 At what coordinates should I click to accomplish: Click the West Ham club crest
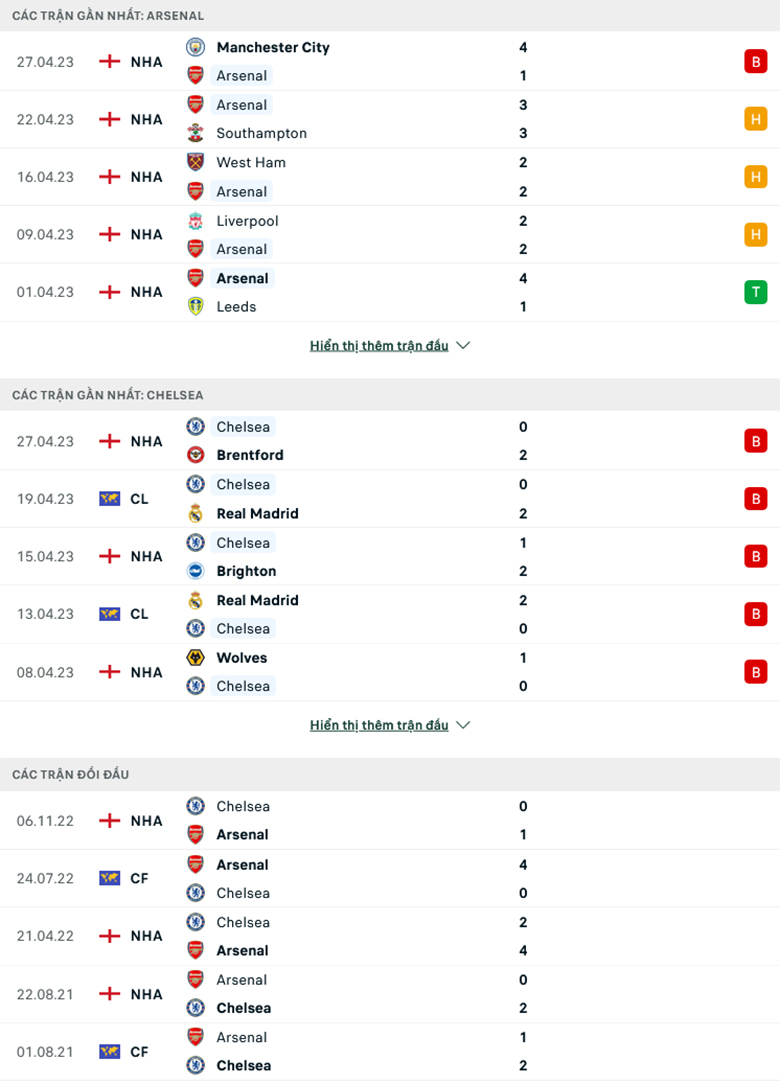click(196, 162)
